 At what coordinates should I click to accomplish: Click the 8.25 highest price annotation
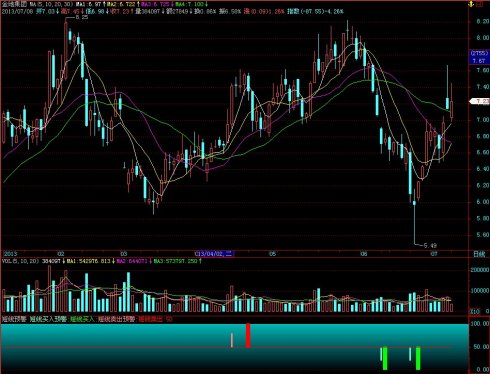[x=82, y=17]
